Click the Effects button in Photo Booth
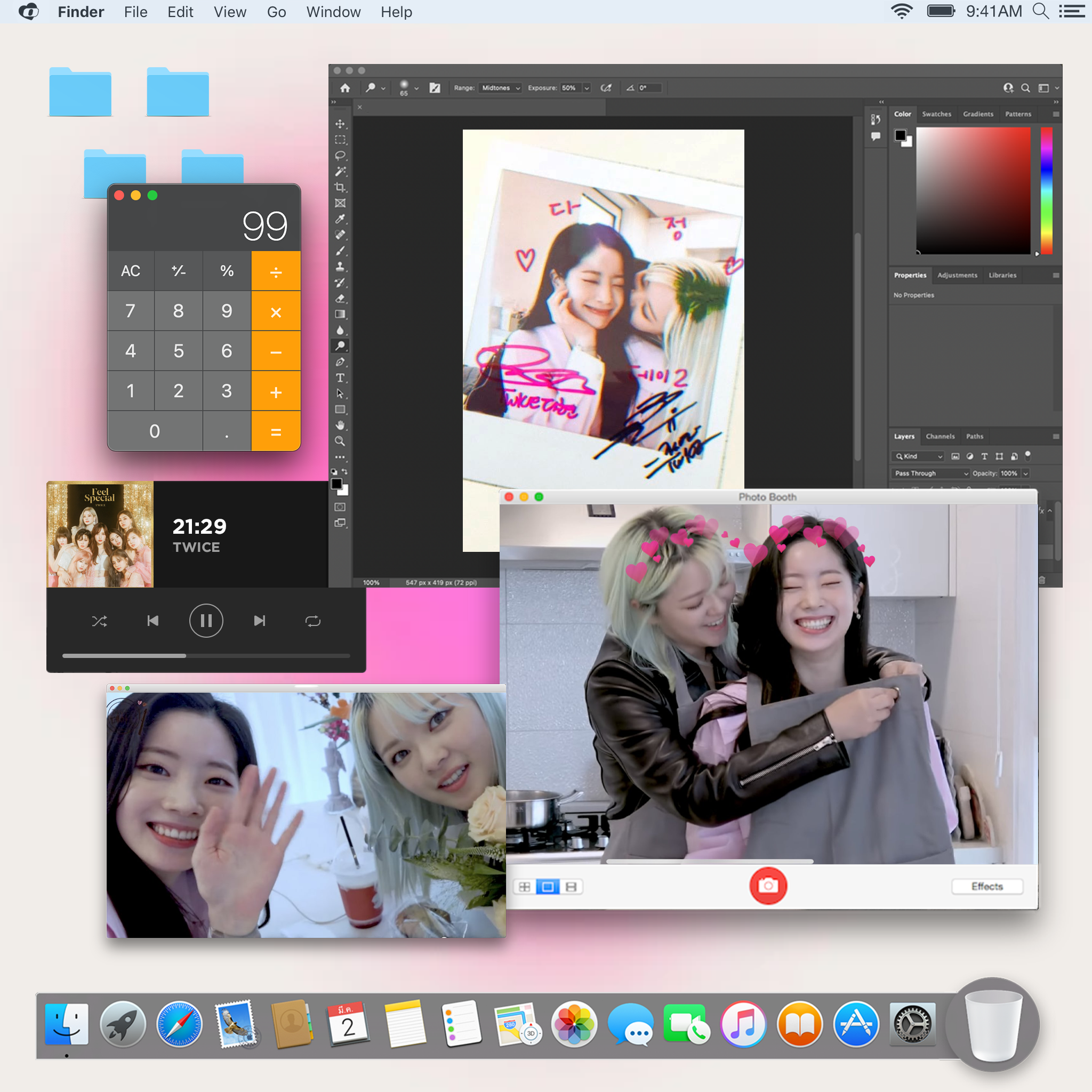 point(986,886)
